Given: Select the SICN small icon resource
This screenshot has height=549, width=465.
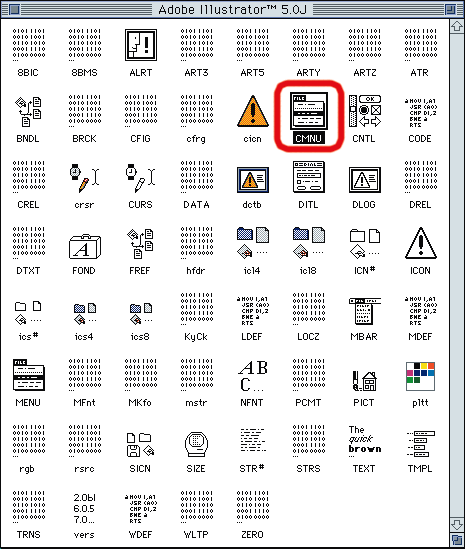Looking at the screenshot, I should [x=141, y=445].
